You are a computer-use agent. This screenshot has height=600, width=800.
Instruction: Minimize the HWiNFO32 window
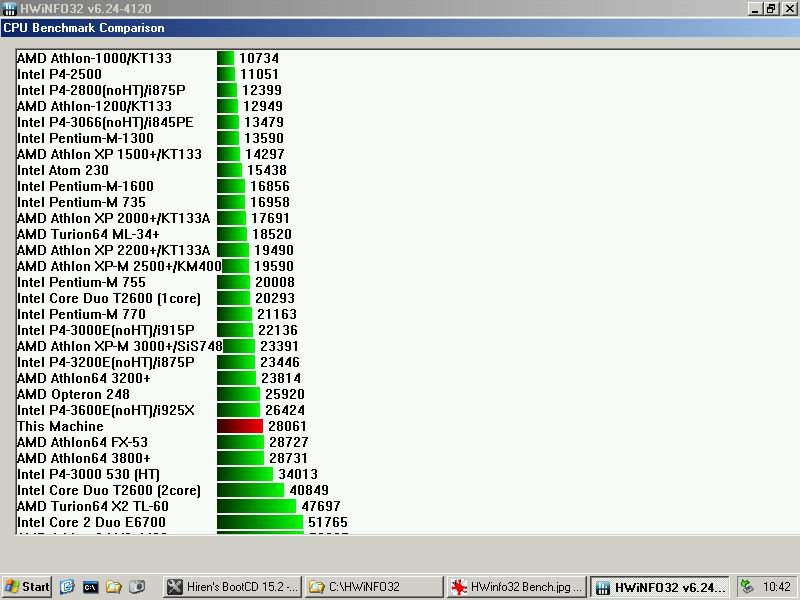(x=756, y=9)
